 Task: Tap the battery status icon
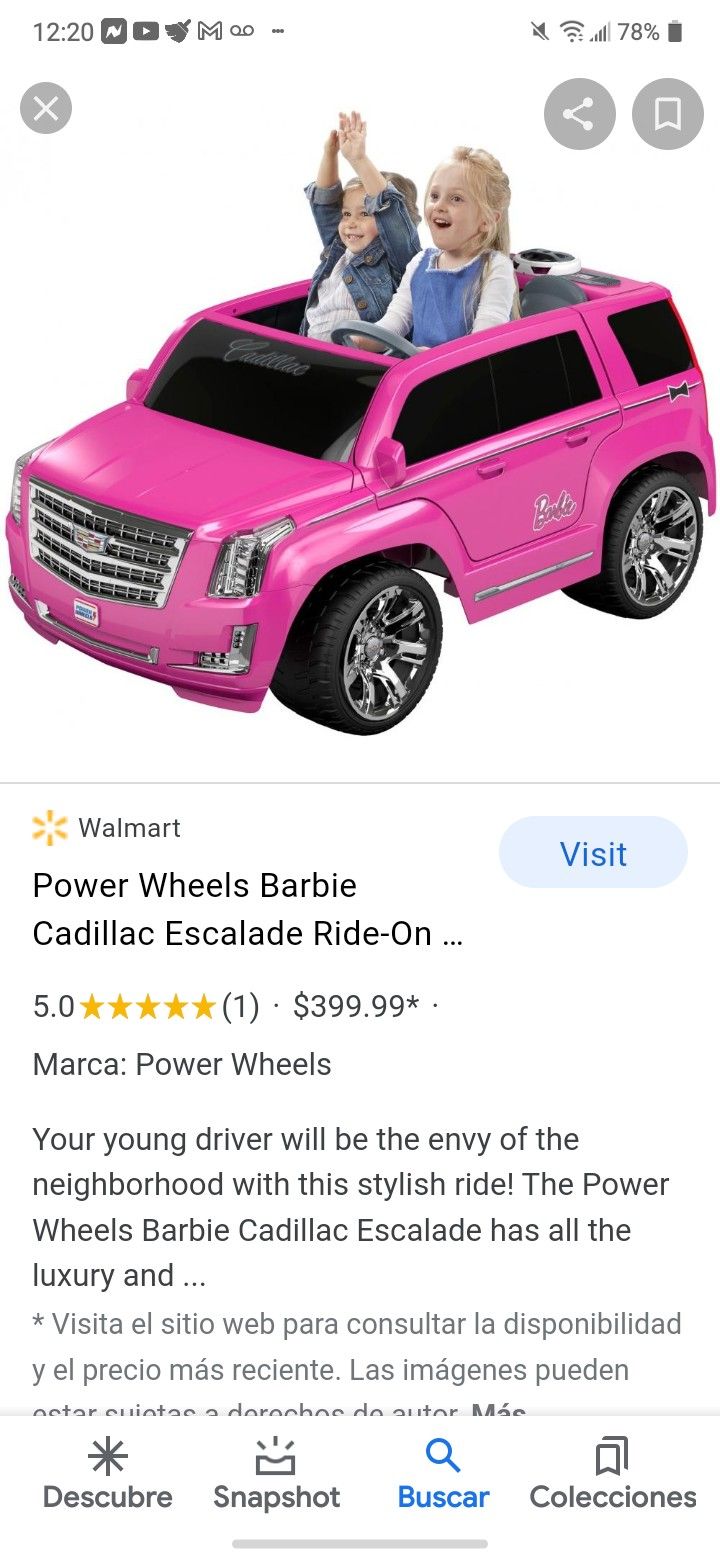[x=675, y=32]
